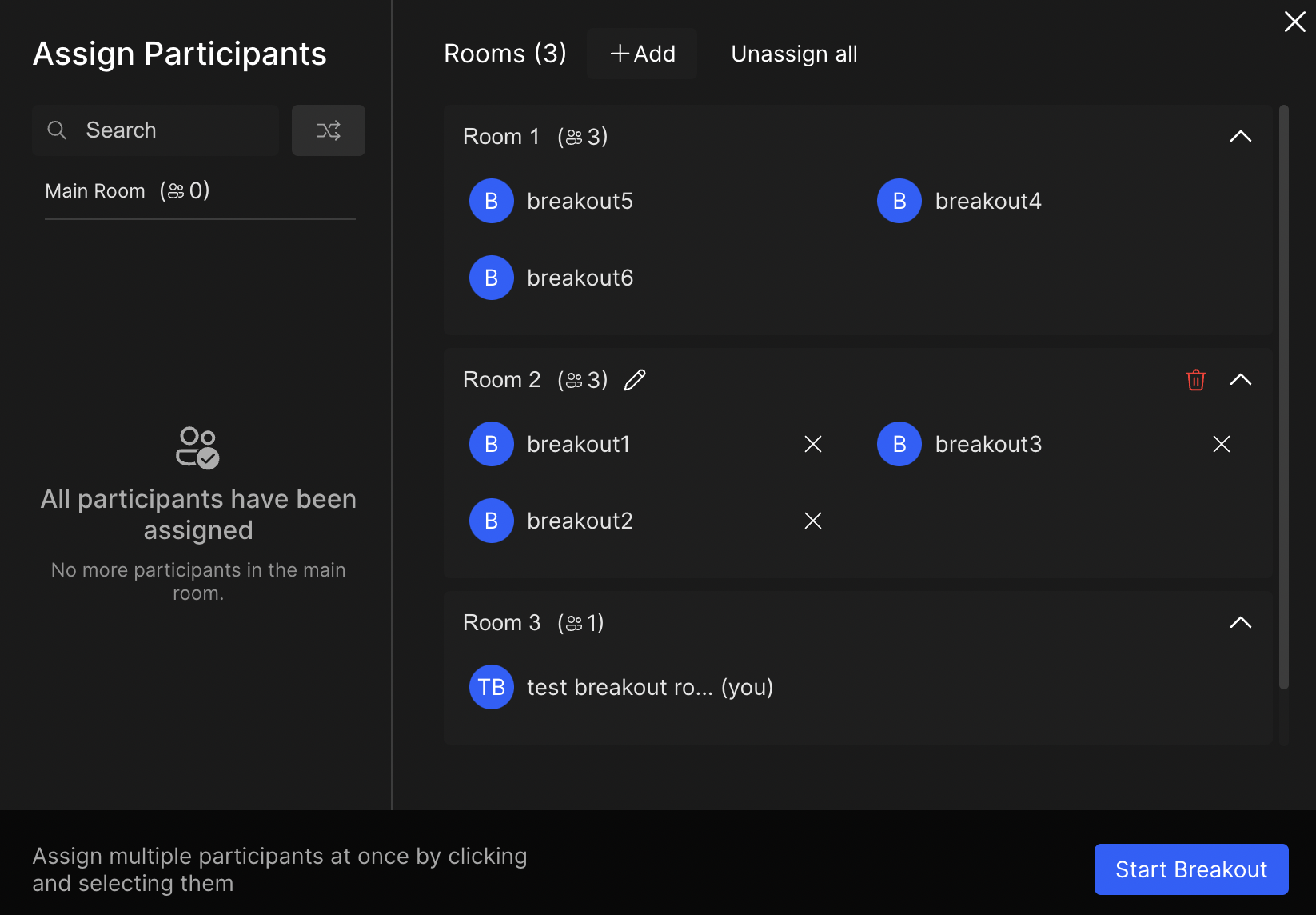The width and height of the screenshot is (1316, 915).
Task: Select participant breakout5 in Room 1
Action: coord(580,201)
